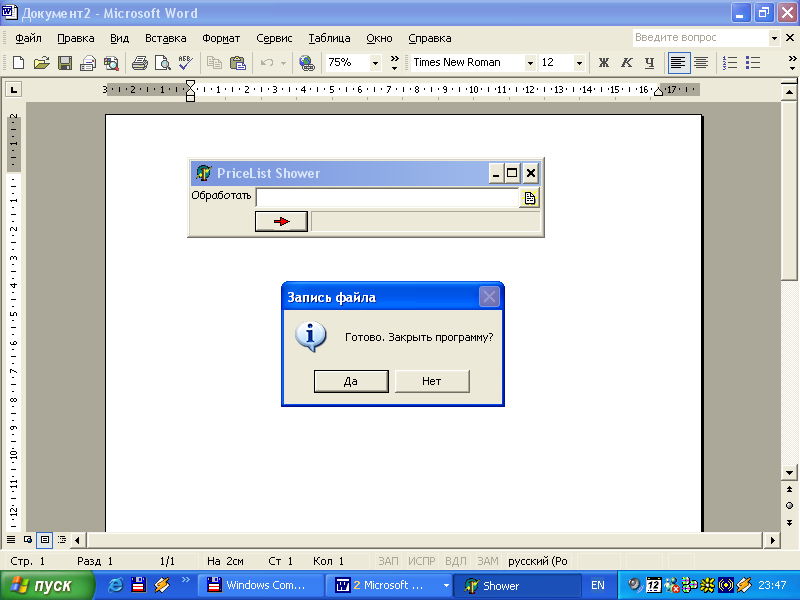Click the Copy icon in toolbar

point(214,63)
